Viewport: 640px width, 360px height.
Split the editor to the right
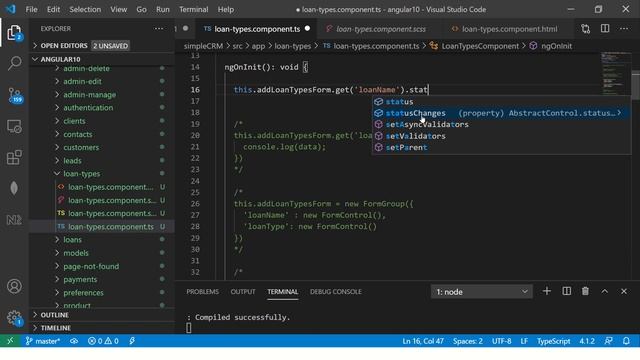pyautogui.click(x=605, y=29)
